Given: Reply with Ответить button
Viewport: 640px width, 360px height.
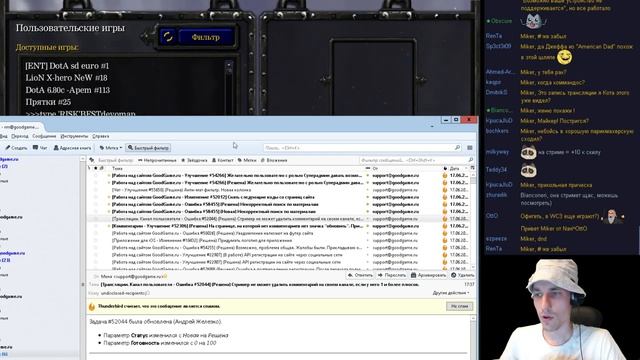Looking at the screenshot, I should (x=360, y=276).
